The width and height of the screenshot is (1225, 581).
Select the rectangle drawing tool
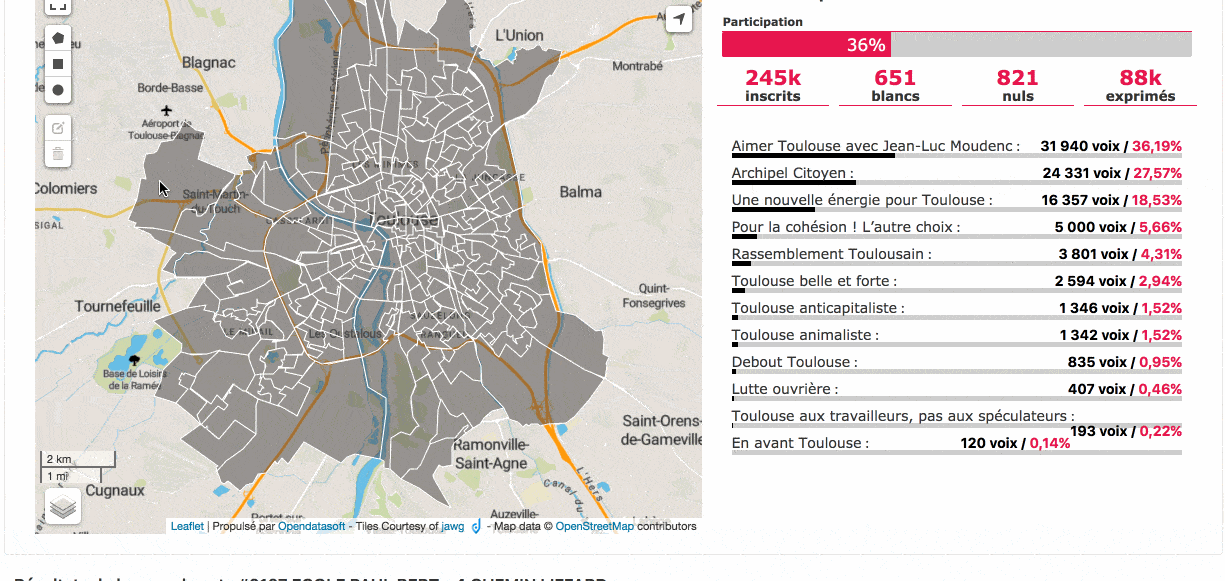58,64
